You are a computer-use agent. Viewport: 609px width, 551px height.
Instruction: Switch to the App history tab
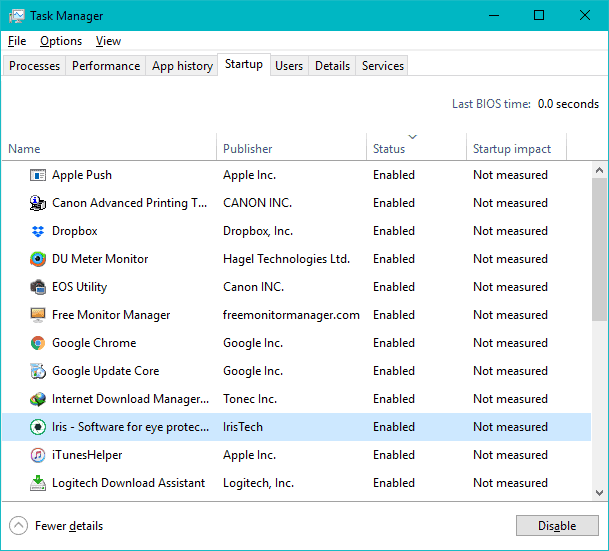[182, 66]
